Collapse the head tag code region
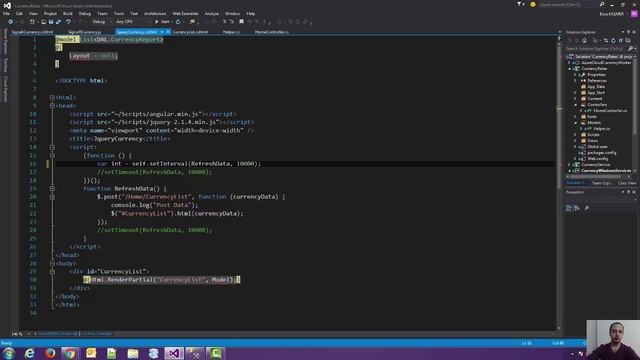 point(52,106)
